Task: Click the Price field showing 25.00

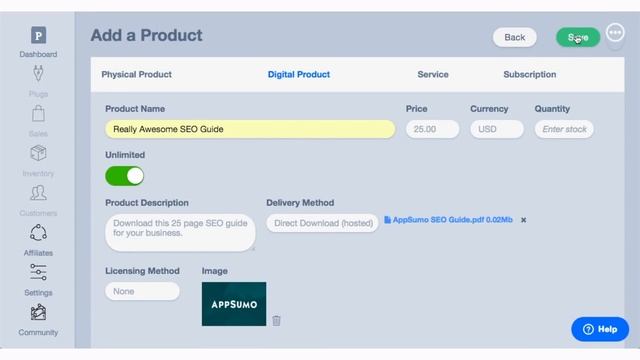Action: coord(432,129)
